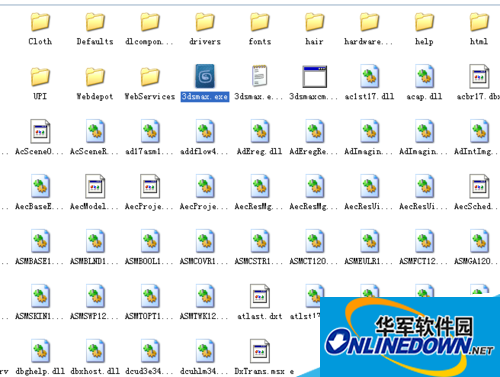Select the AcSceneO... file icon
500x377 pixels.
(40, 131)
